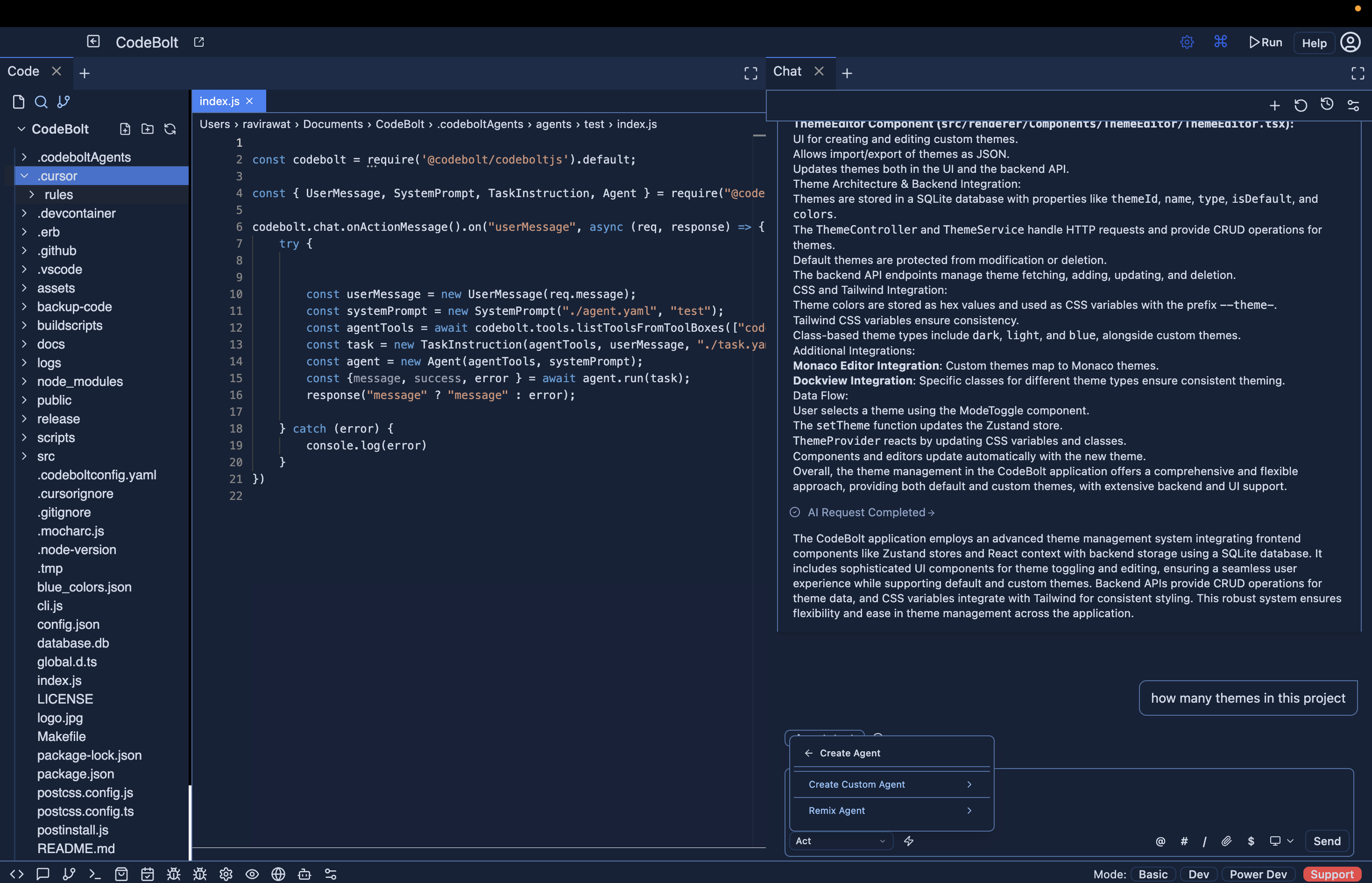Click the lightning bolt icon beside Act
This screenshot has width=1372, height=883.
909,841
